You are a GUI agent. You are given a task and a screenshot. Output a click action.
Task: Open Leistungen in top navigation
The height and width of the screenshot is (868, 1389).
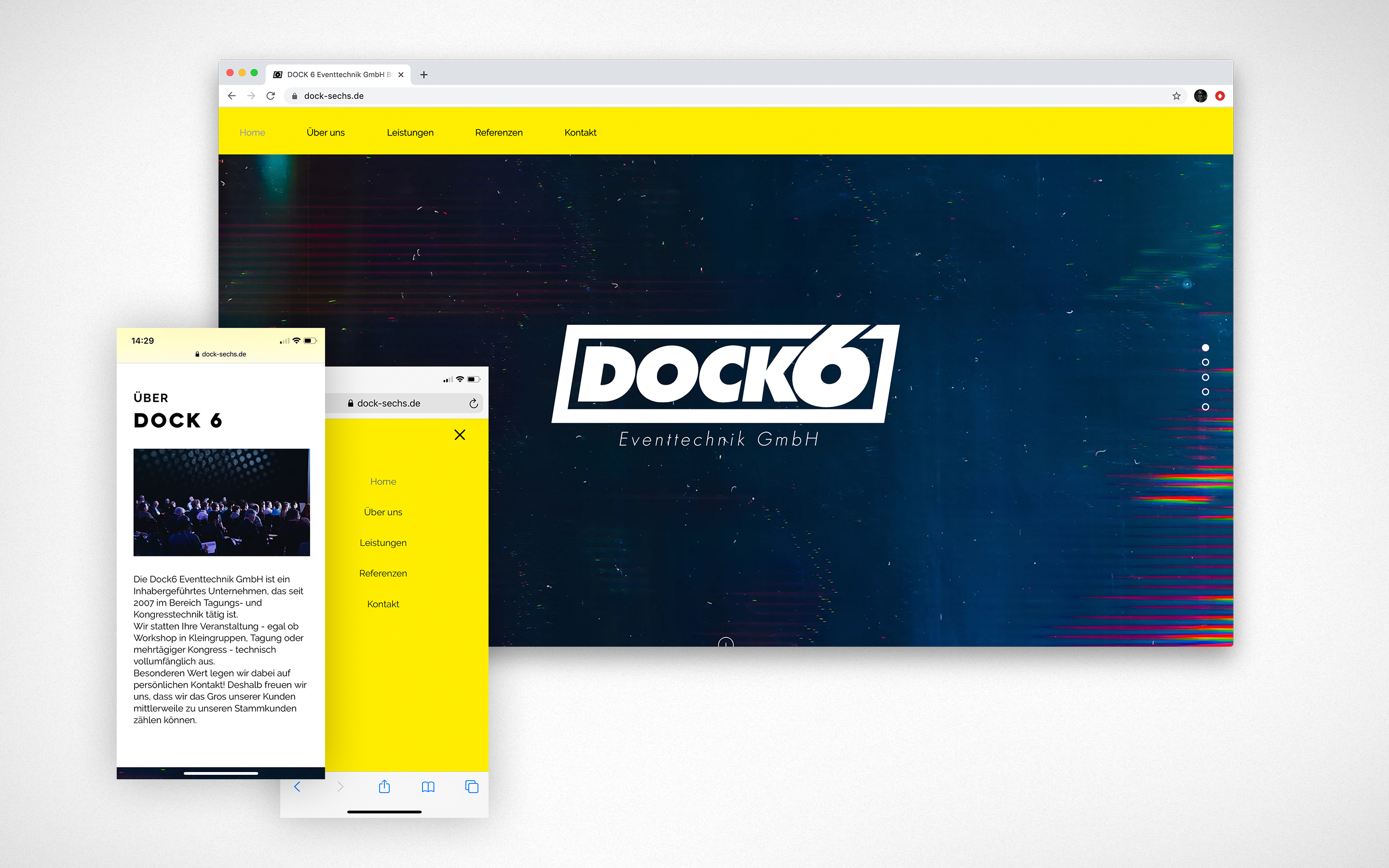tap(410, 133)
